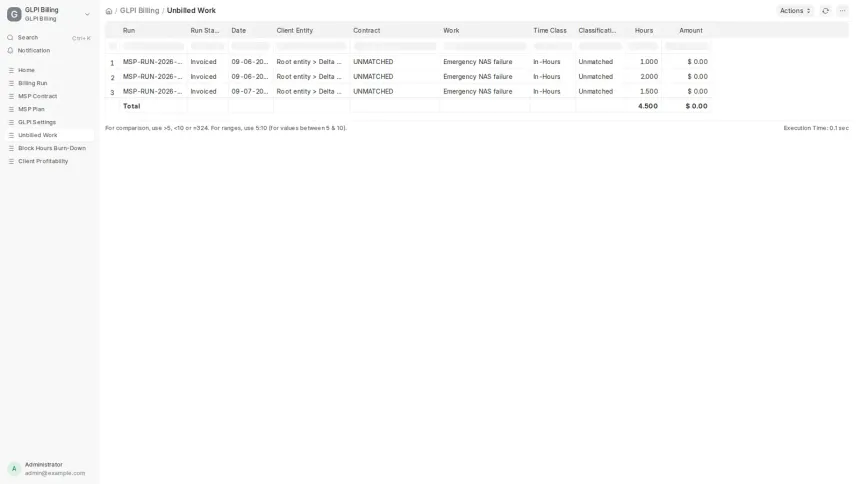This screenshot has height=484, width=860.
Task: Click the Amount column header
Action: 687,31
